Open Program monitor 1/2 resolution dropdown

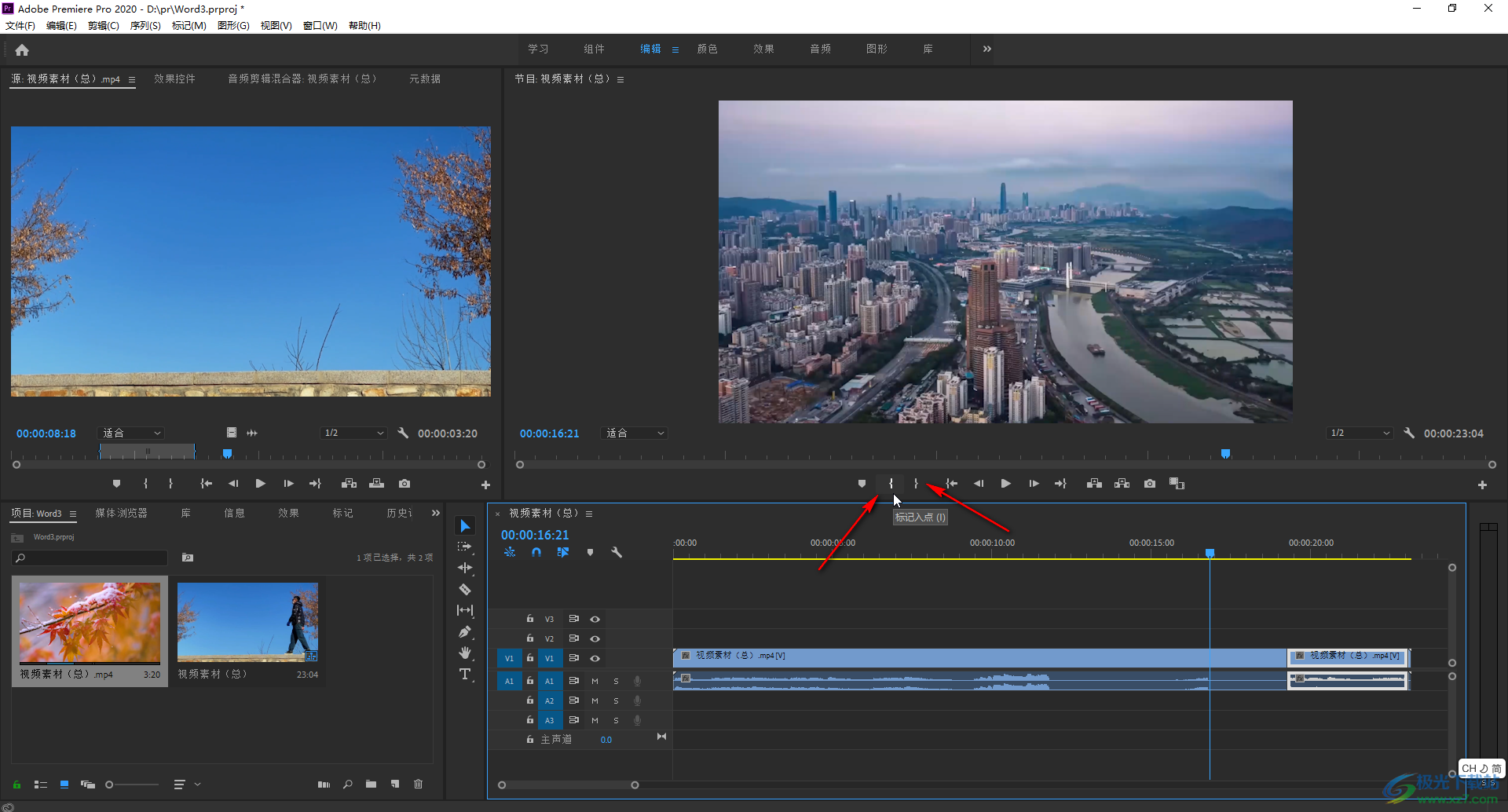tap(1360, 433)
